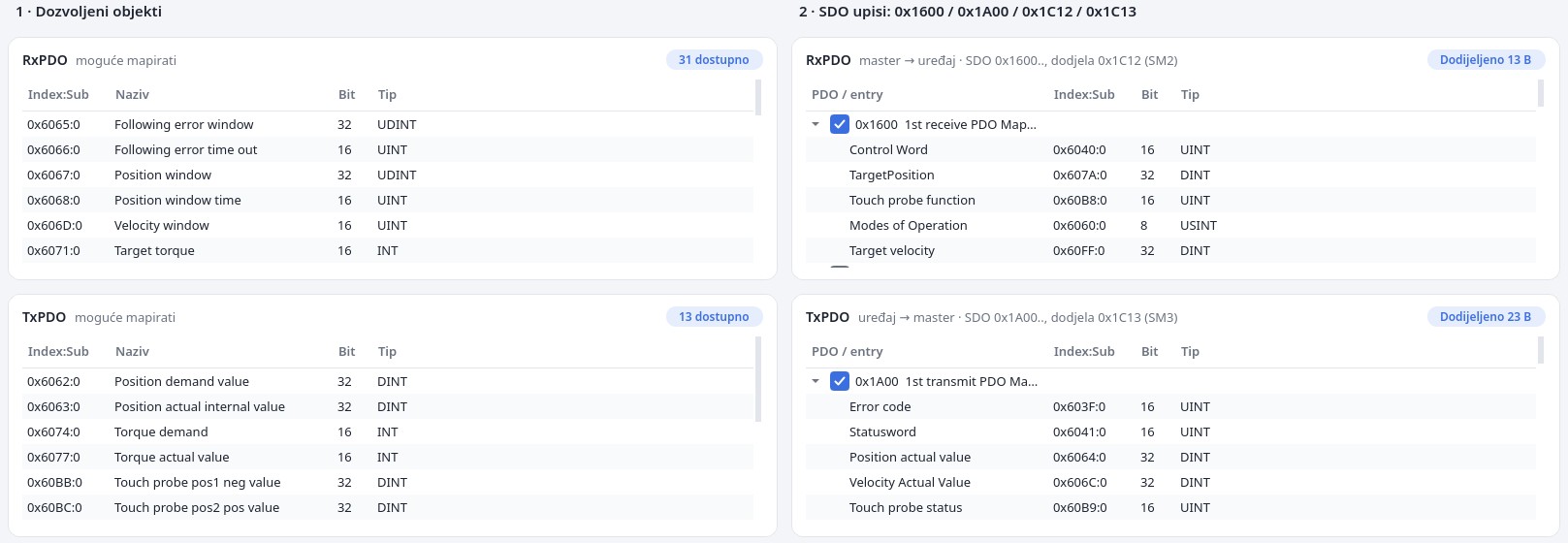Click the 13 dostupno badge in TxPDO
The width and height of the screenshot is (1568, 543).
(714, 317)
